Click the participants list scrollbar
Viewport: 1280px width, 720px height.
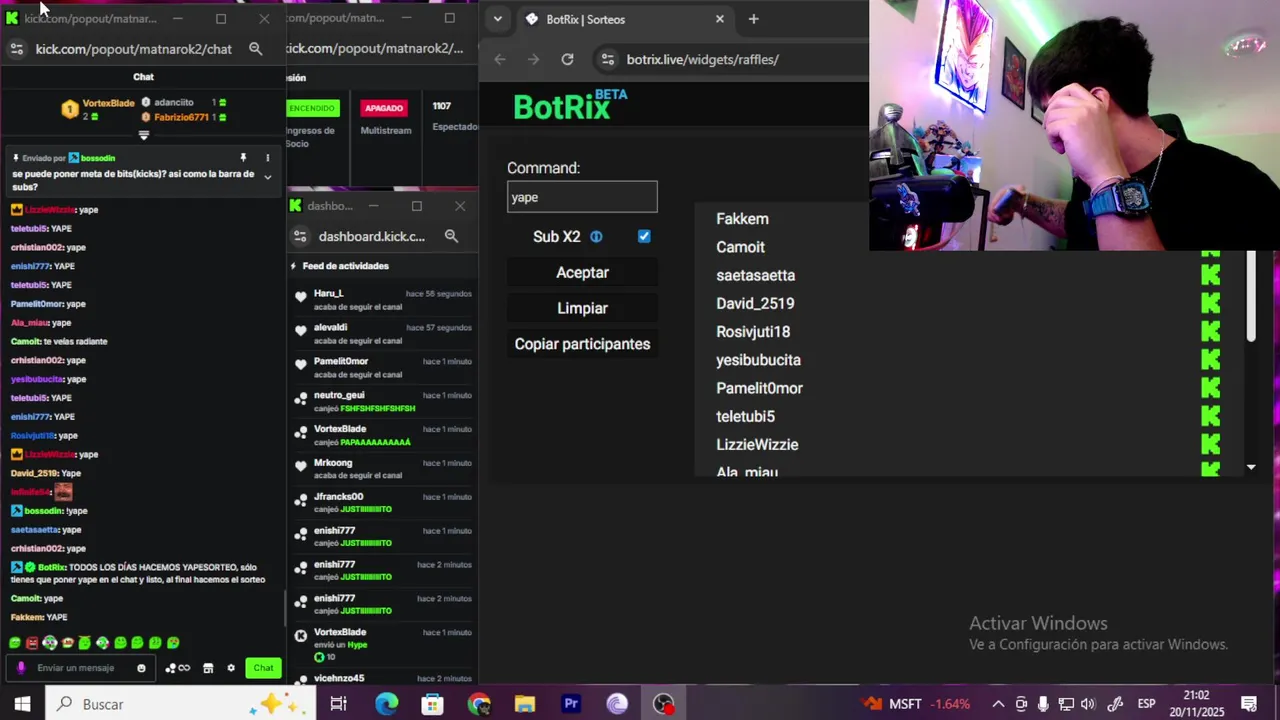point(1251,296)
